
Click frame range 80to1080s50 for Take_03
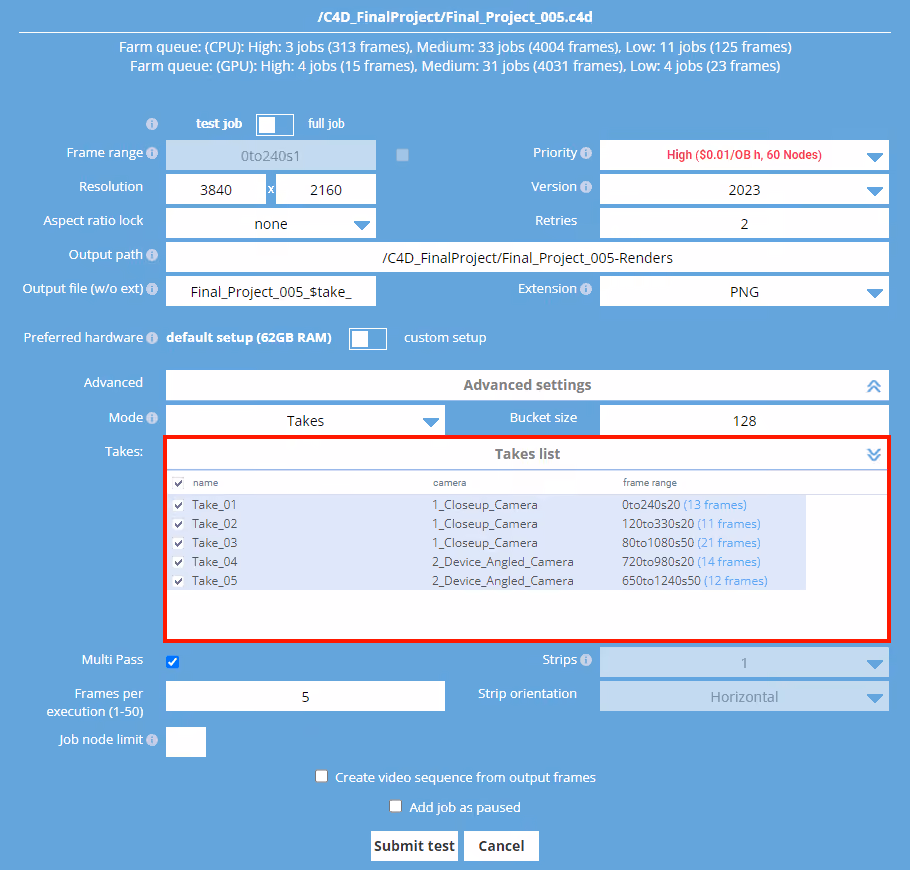(x=658, y=543)
